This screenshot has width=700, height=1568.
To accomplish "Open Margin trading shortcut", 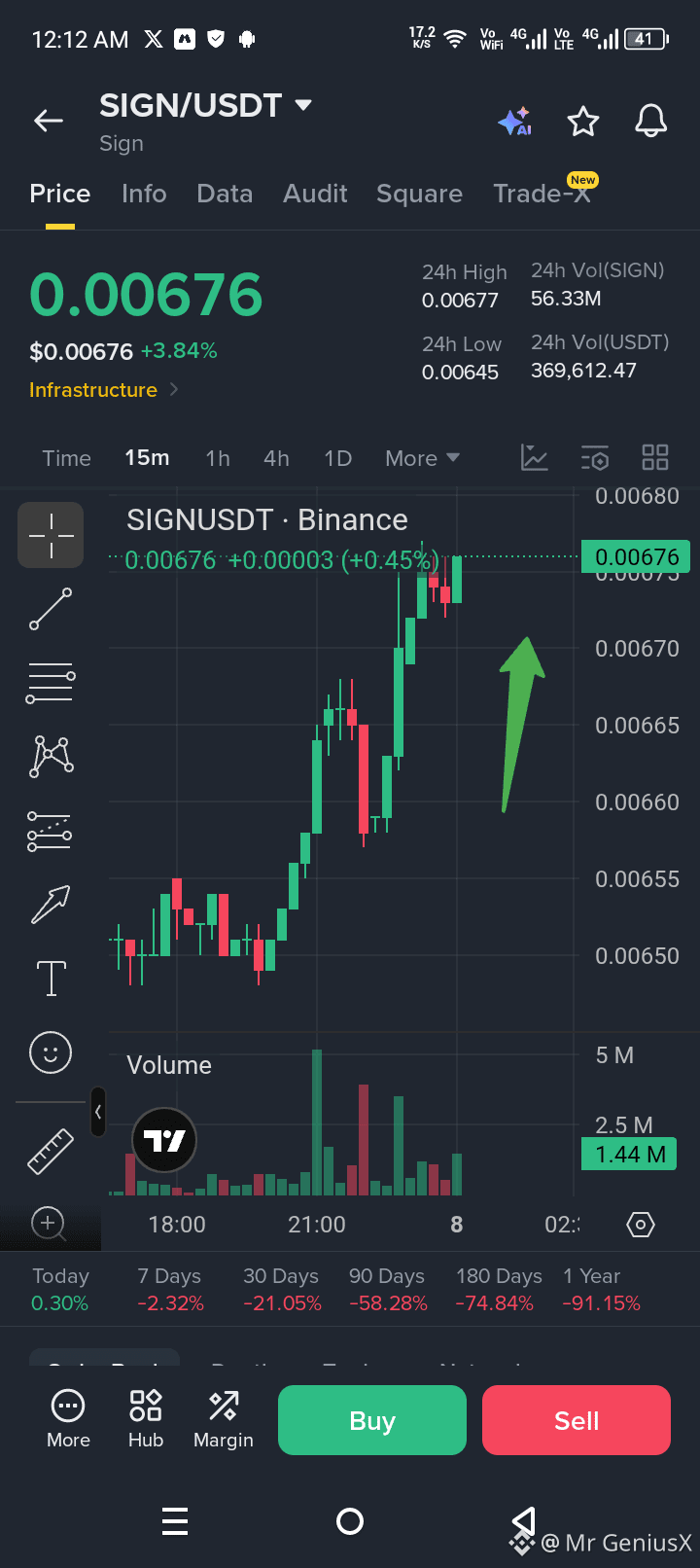I will (224, 1420).
